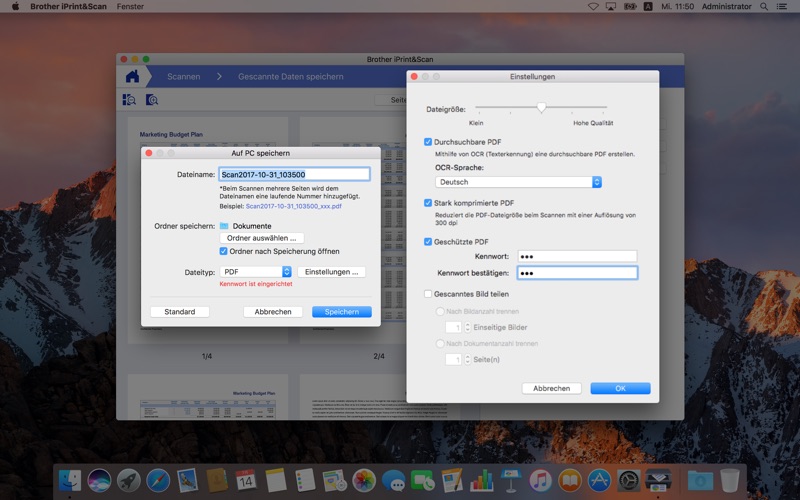Click Scannen breadcrumb in iPrint&Scan window
Viewport: 800px width, 500px height.
(184, 77)
